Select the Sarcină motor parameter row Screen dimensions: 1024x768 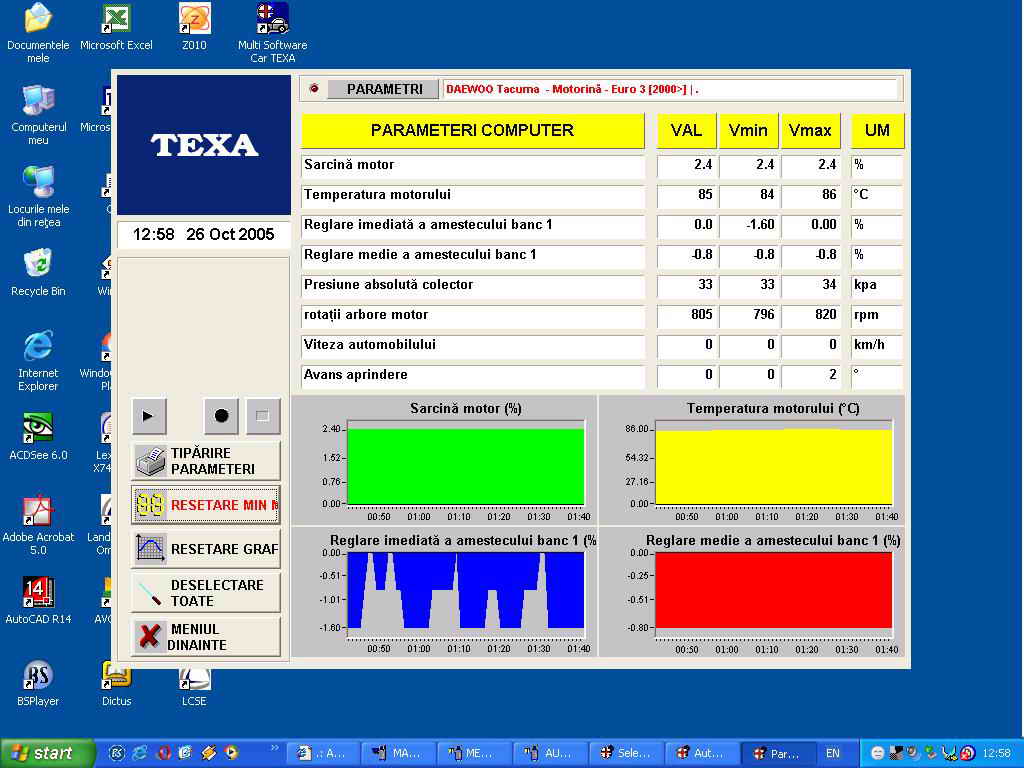473,165
